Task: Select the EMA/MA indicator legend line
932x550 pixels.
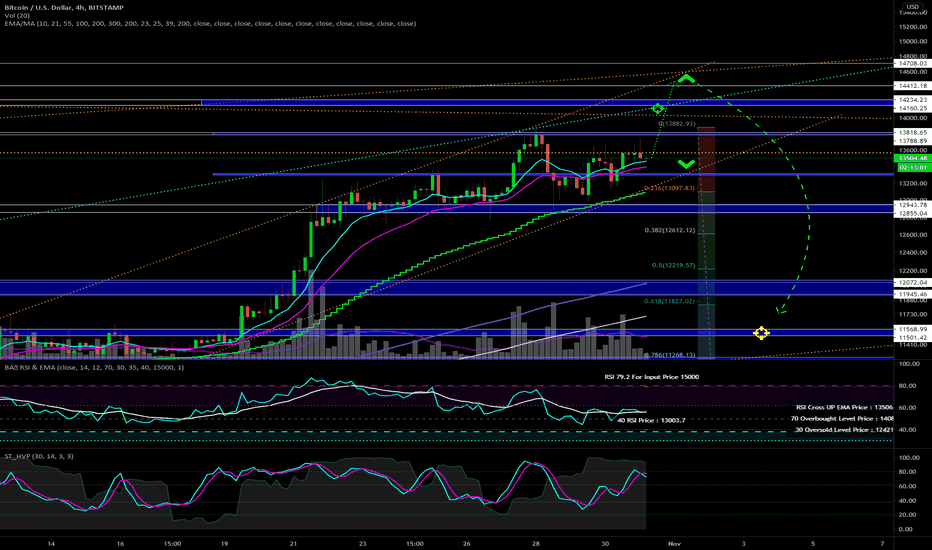Action: point(210,24)
